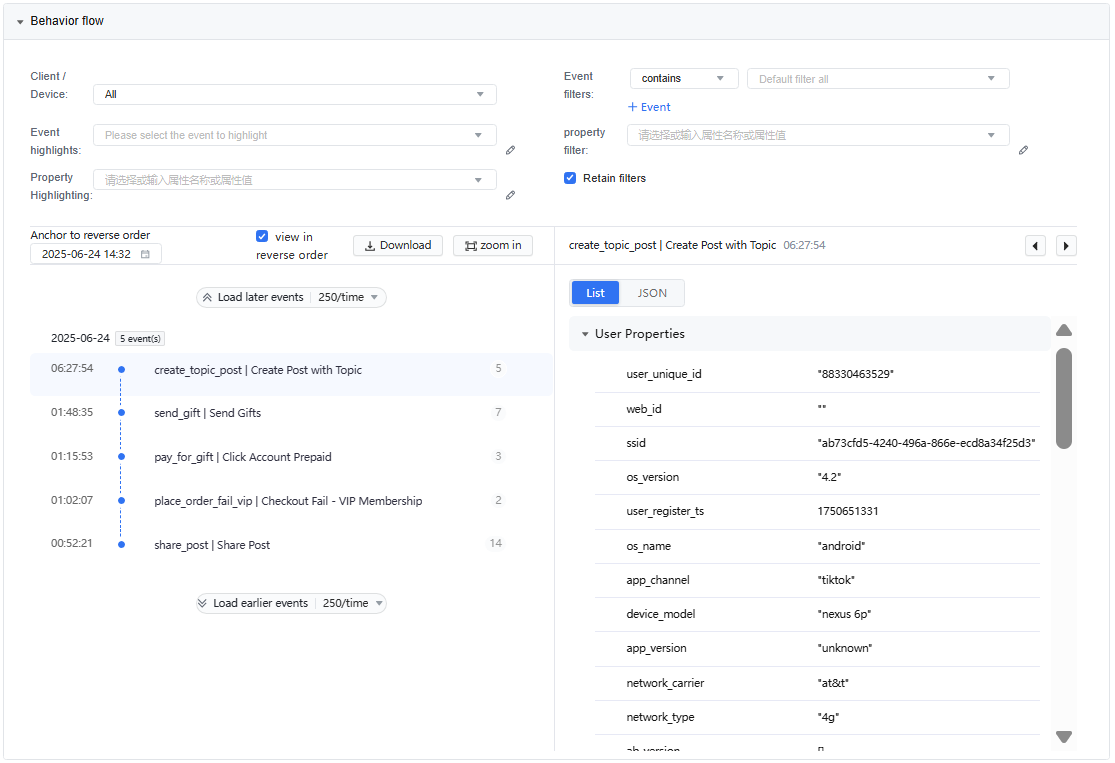The width and height of the screenshot is (1115, 763).
Task: Go to previous event with left arrow
Action: [1035, 246]
